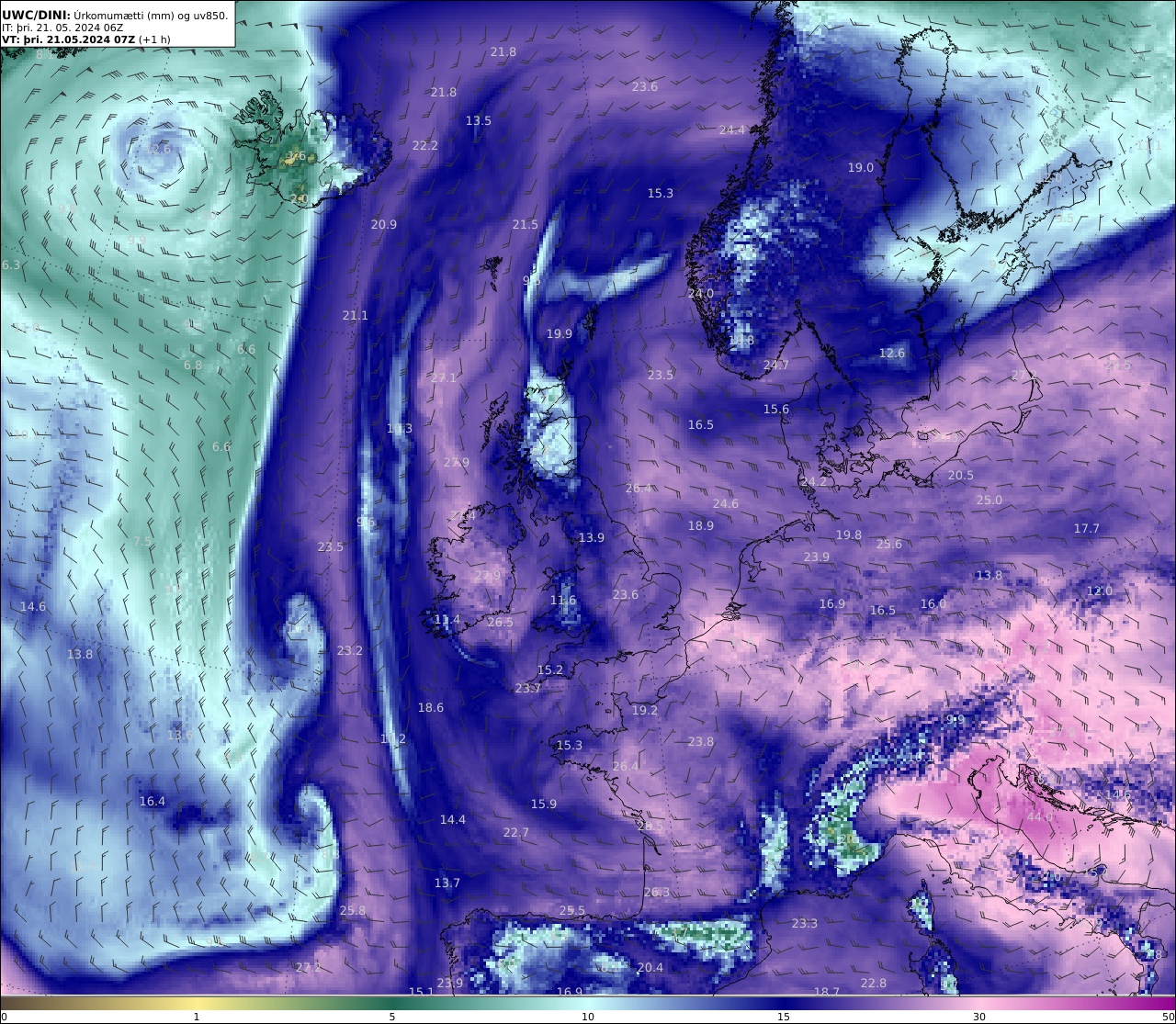Click the 13.7 value label

coord(447,883)
